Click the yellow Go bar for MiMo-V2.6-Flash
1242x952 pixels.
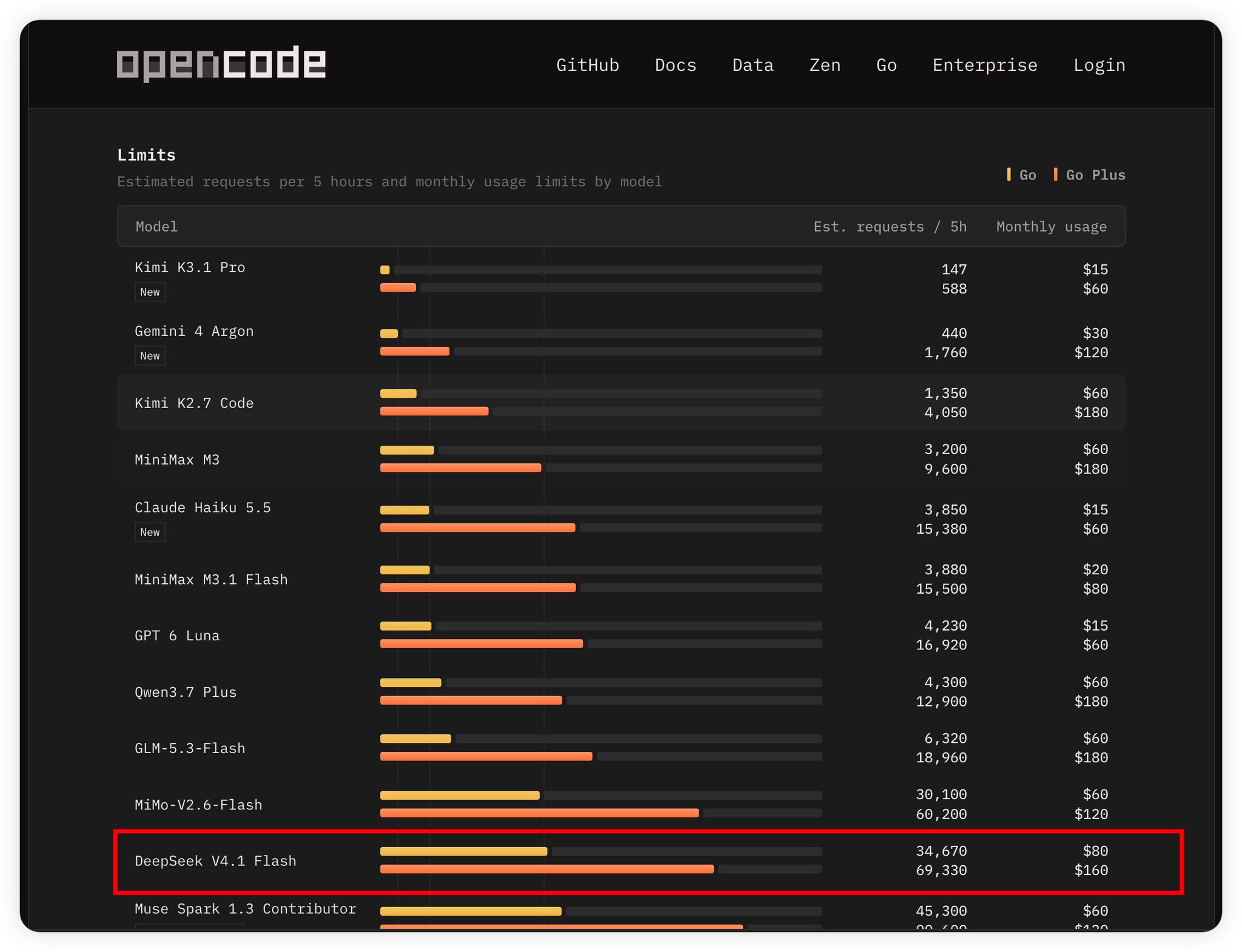[x=460, y=795]
